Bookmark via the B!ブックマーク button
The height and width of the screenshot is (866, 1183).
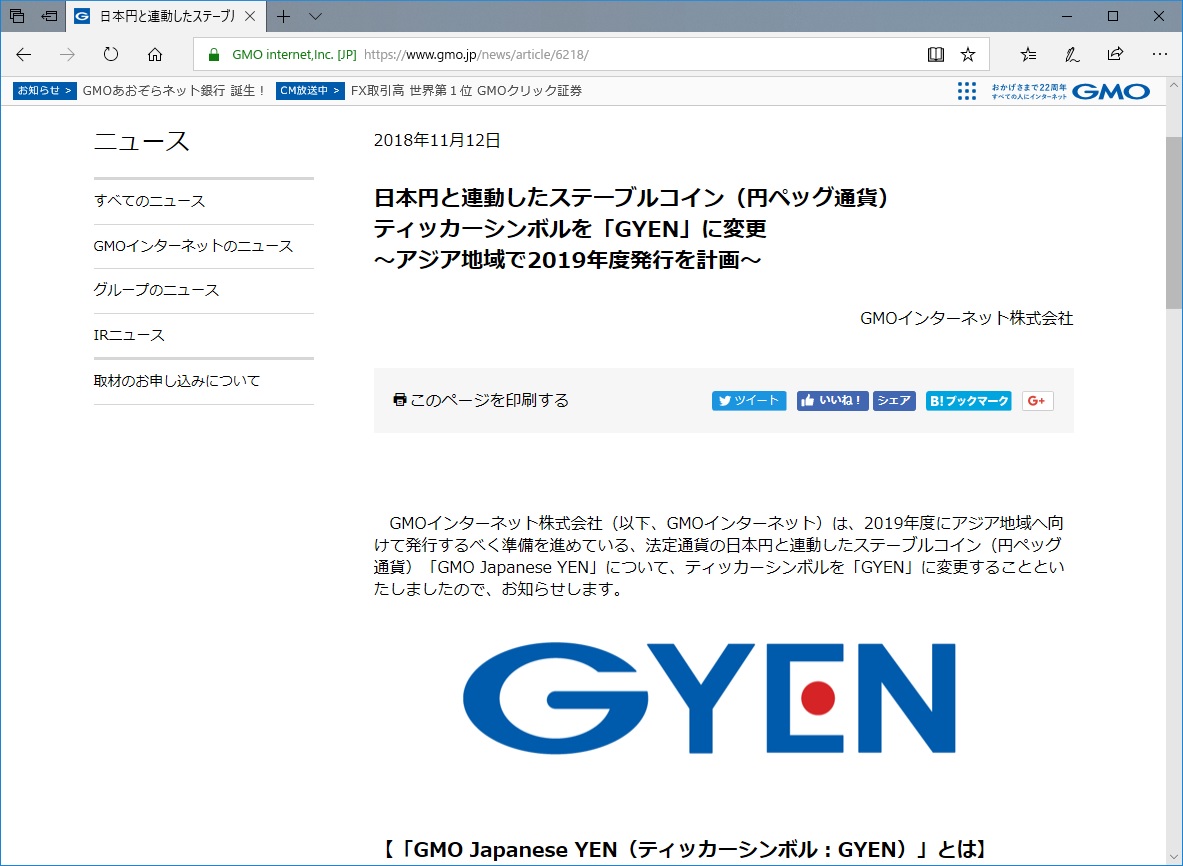[967, 400]
